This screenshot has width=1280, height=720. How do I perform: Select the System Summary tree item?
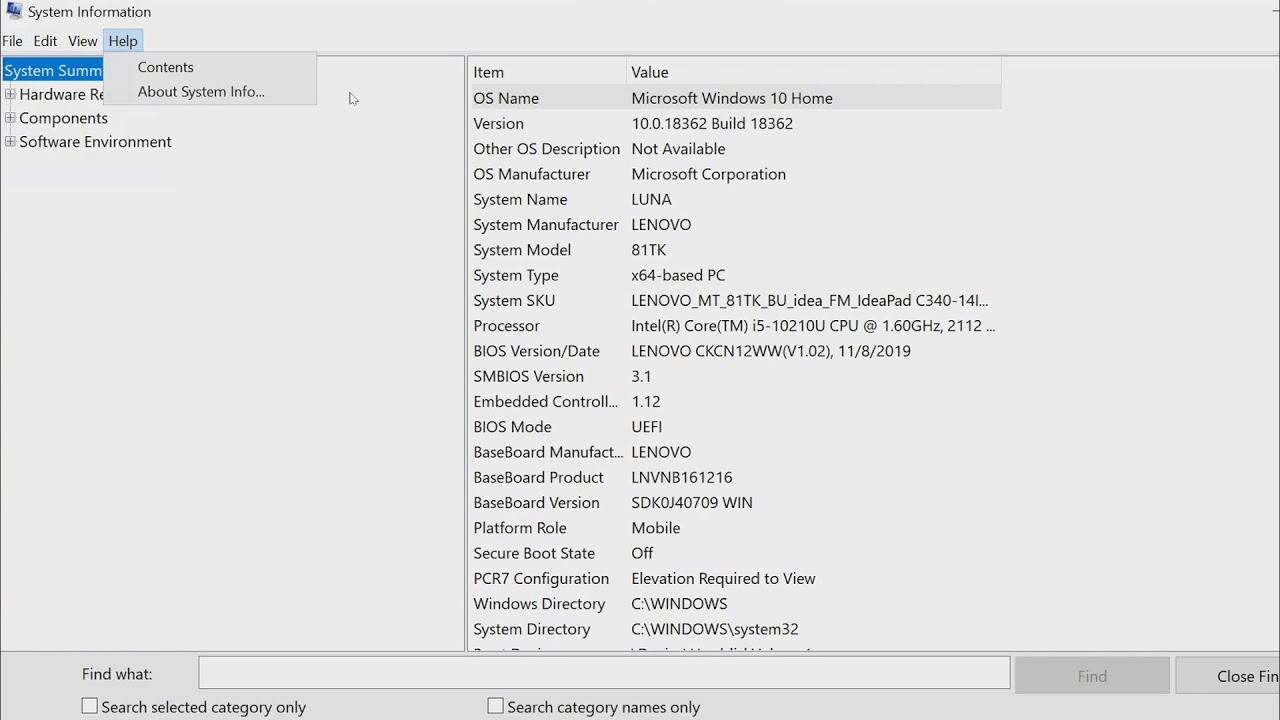[53, 71]
